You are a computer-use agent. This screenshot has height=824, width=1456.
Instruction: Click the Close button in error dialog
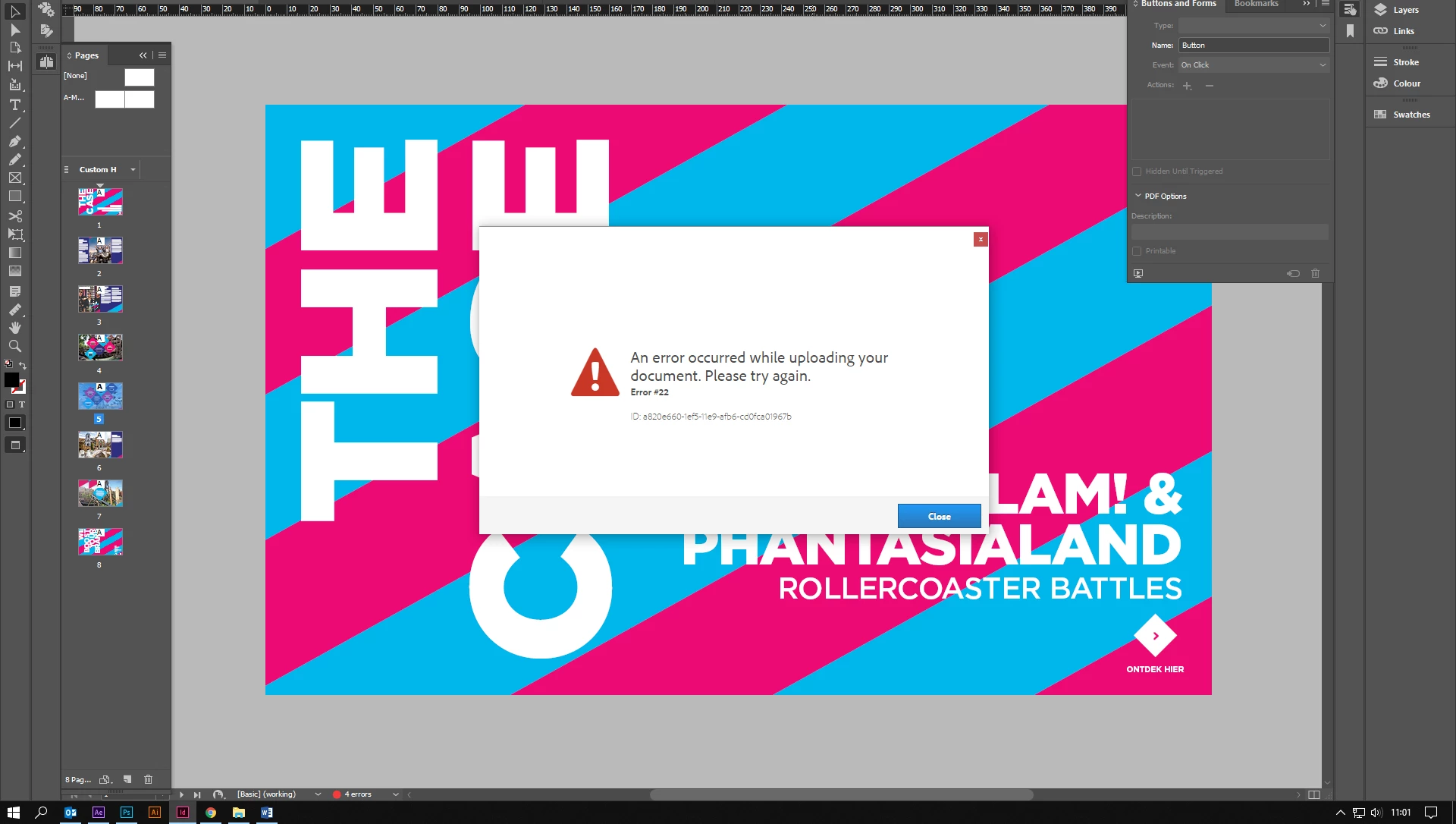(x=939, y=516)
